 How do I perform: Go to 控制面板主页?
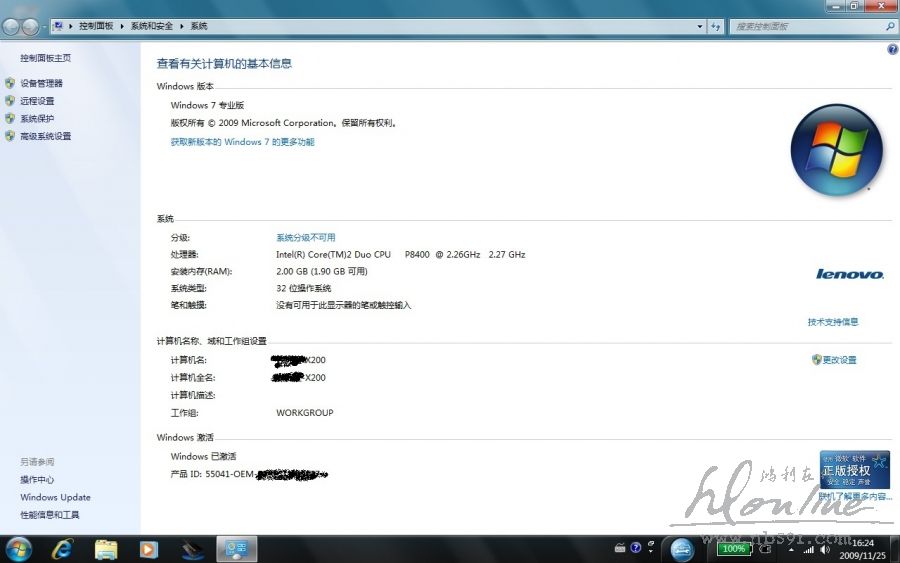pos(46,58)
